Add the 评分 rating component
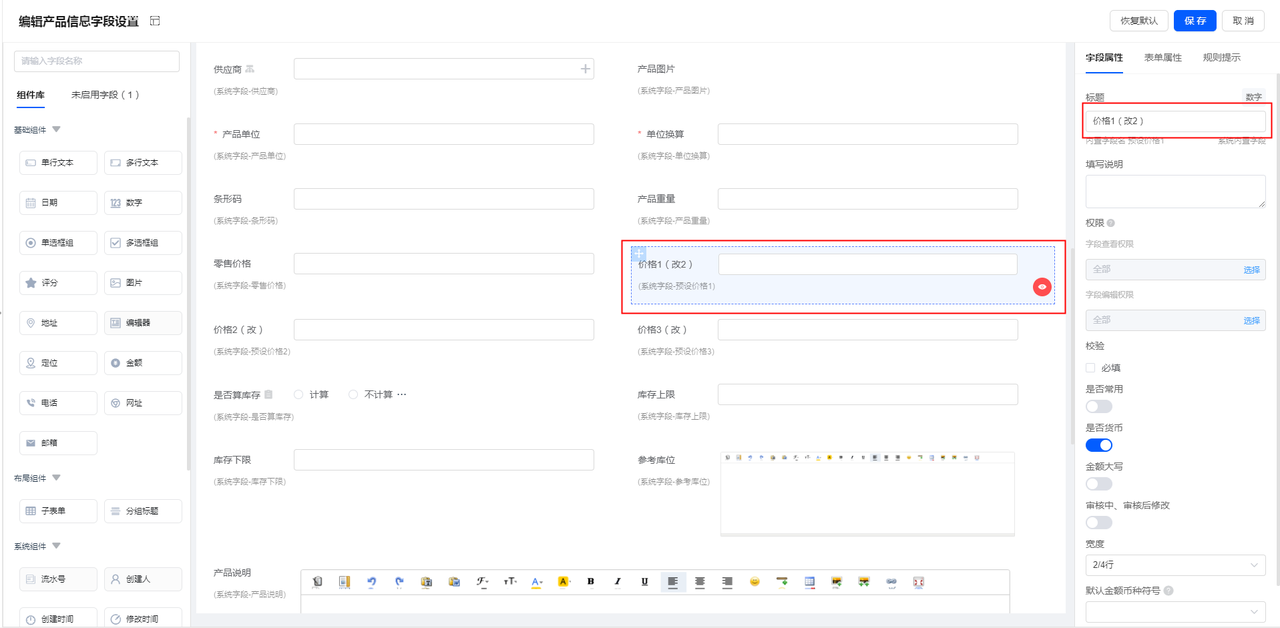 pos(58,283)
